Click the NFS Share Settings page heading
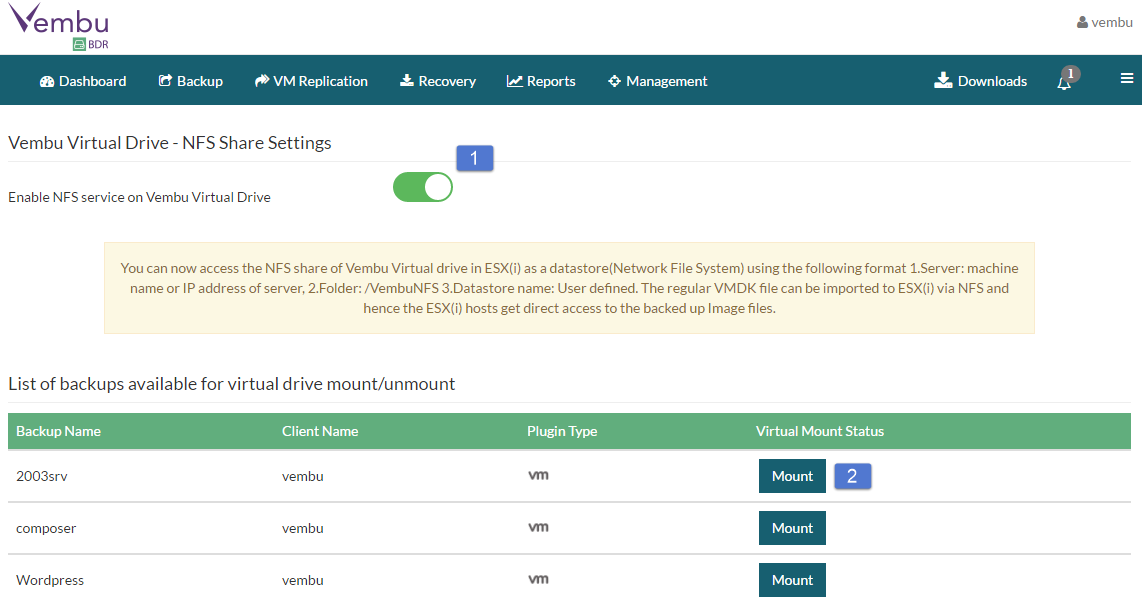The height and width of the screenshot is (609, 1142). (x=170, y=143)
